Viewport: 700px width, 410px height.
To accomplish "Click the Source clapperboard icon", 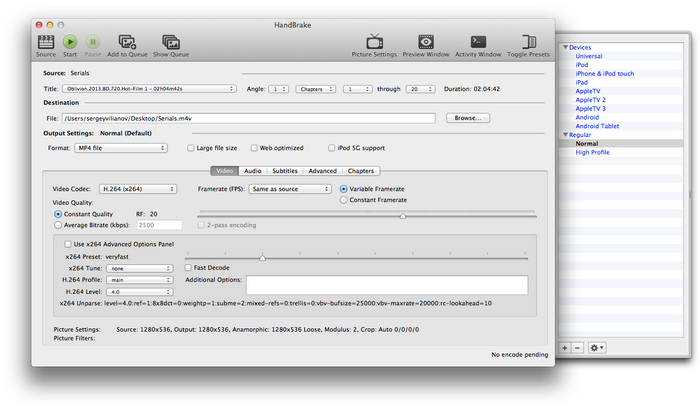I will coord(46,41).
